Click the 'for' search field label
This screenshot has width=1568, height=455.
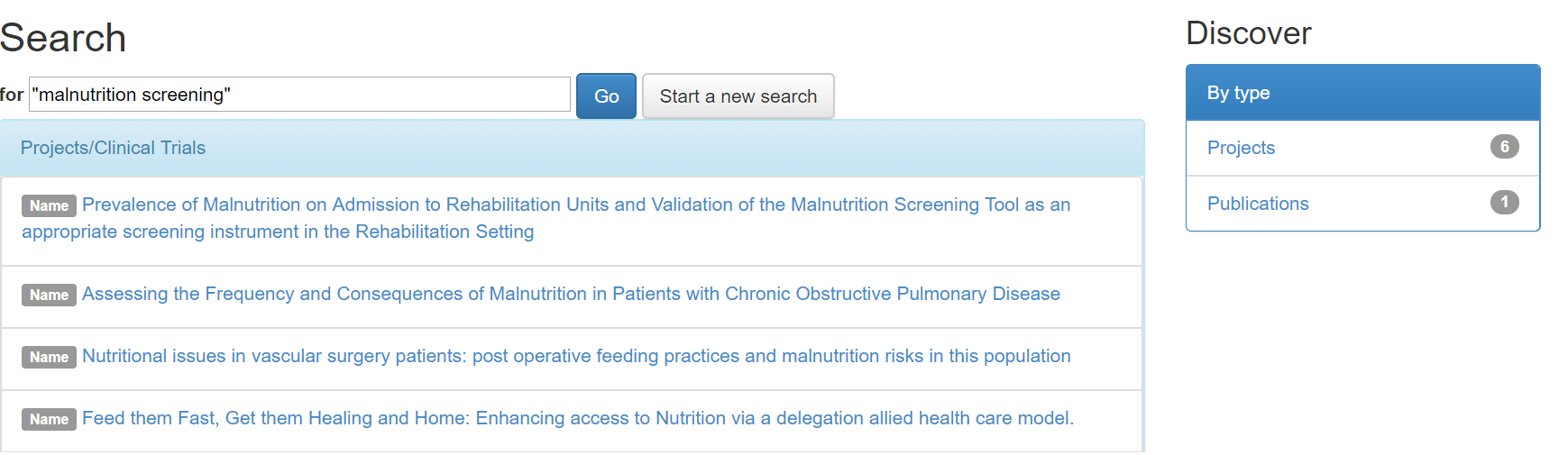[x=12, y=95]
